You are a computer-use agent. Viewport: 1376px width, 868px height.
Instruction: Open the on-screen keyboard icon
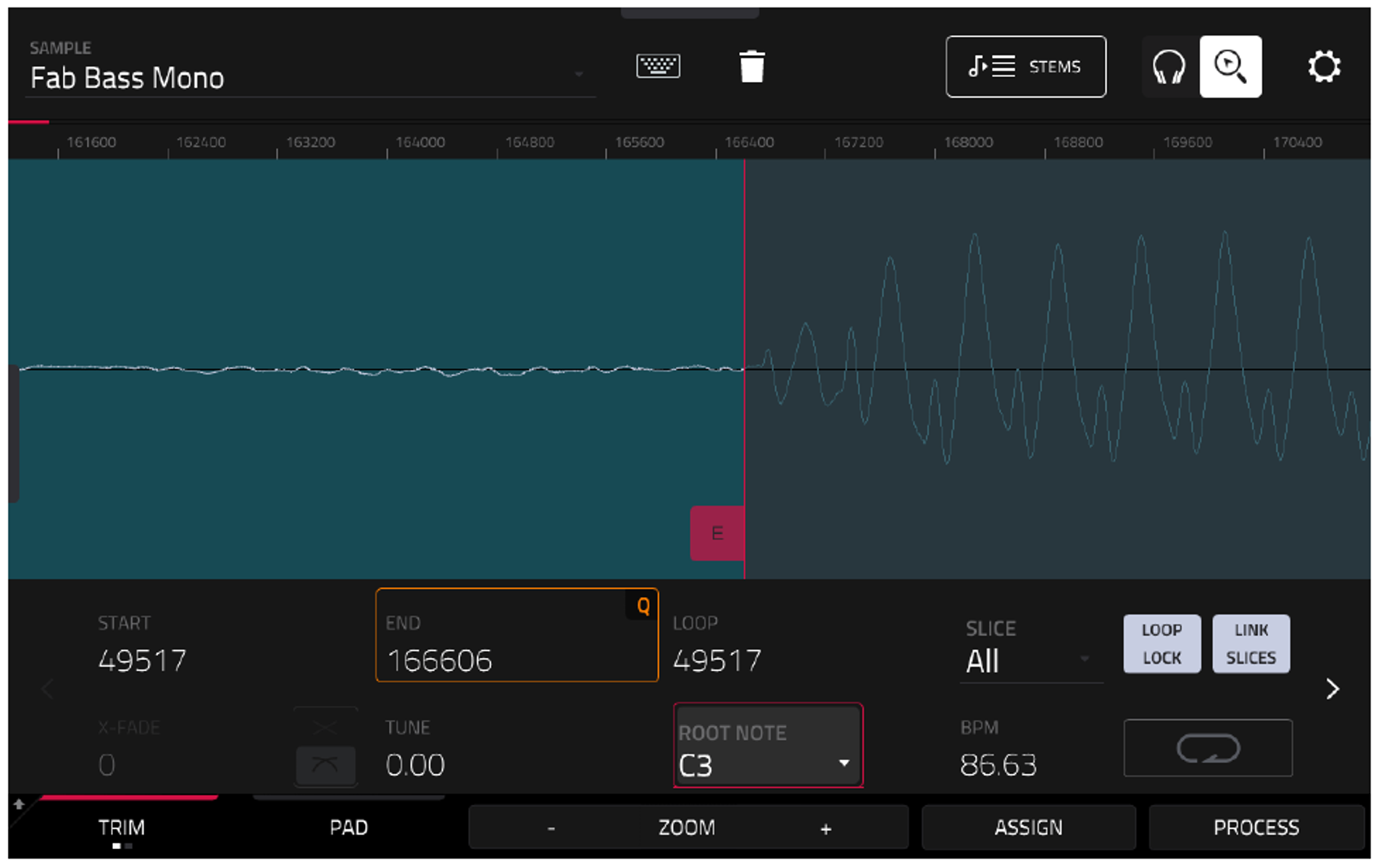click(657, 66)
